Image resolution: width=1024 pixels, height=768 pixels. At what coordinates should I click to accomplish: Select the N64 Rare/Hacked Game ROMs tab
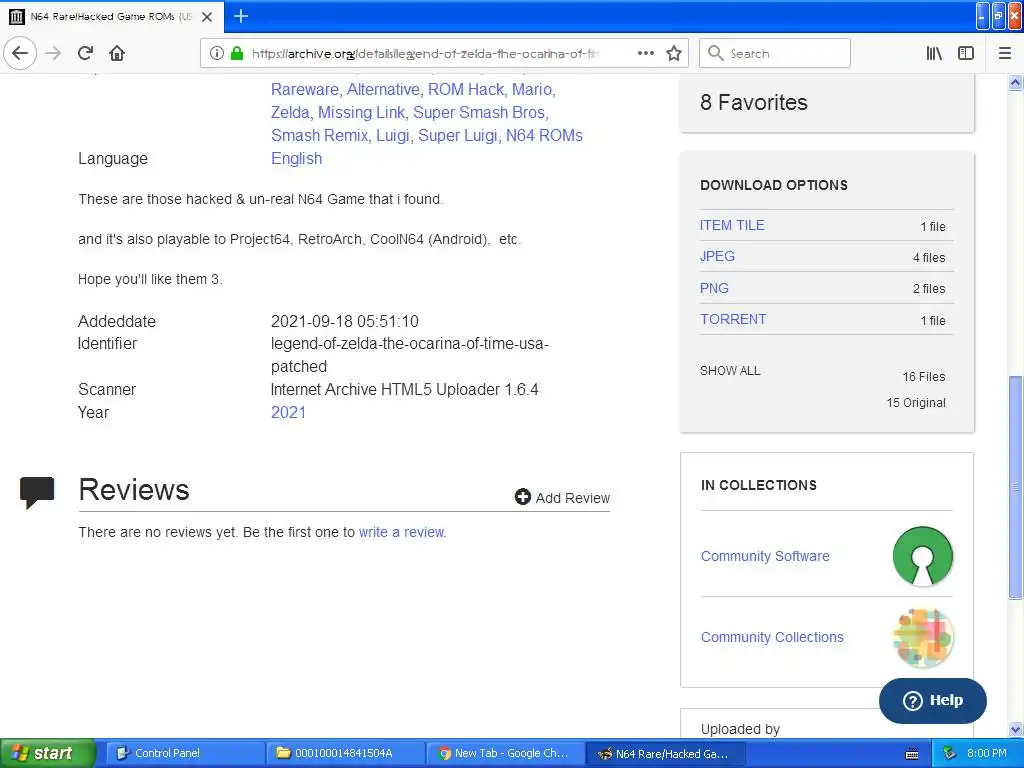point(112,16)
